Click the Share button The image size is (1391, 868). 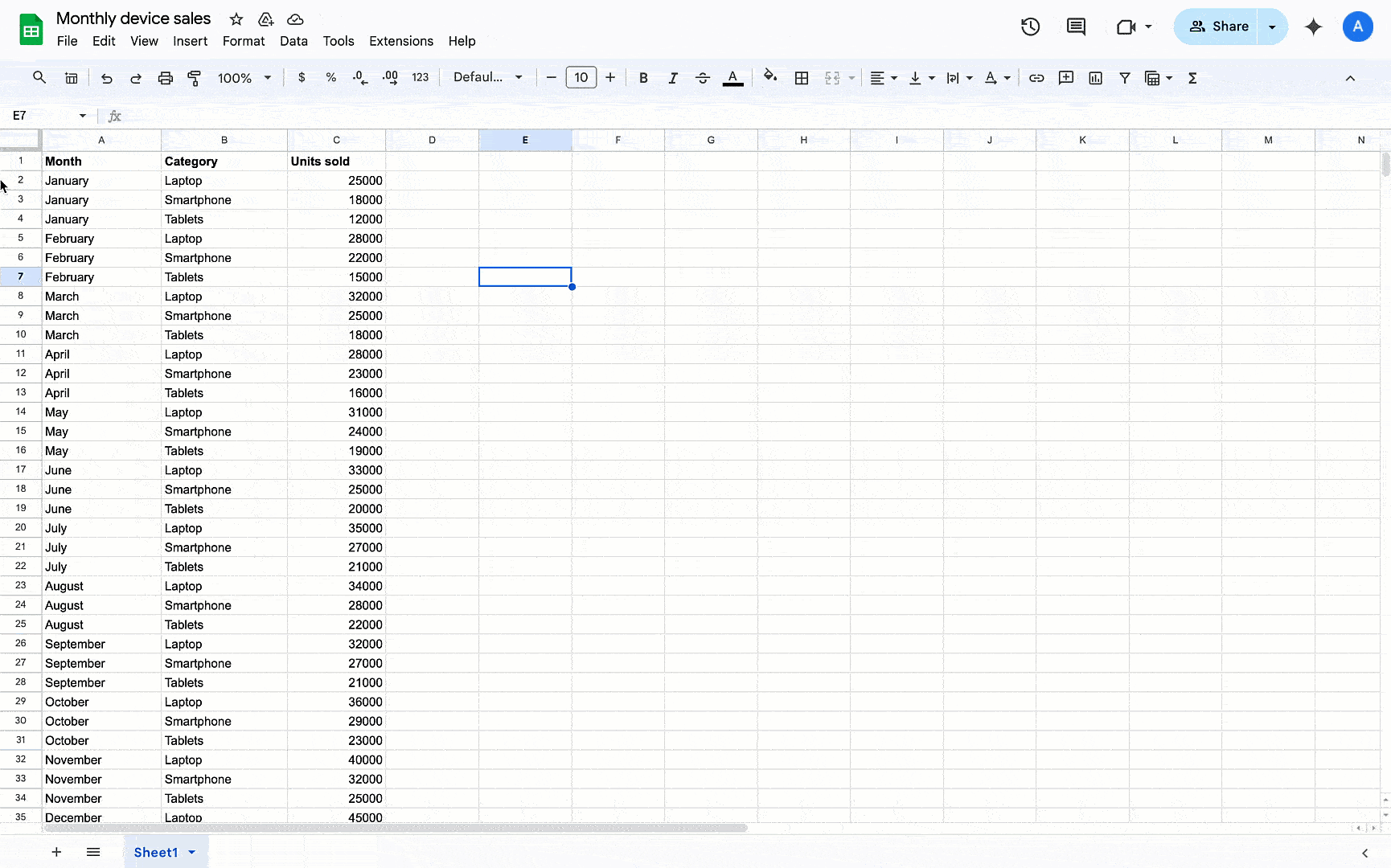coord(1217,27)
